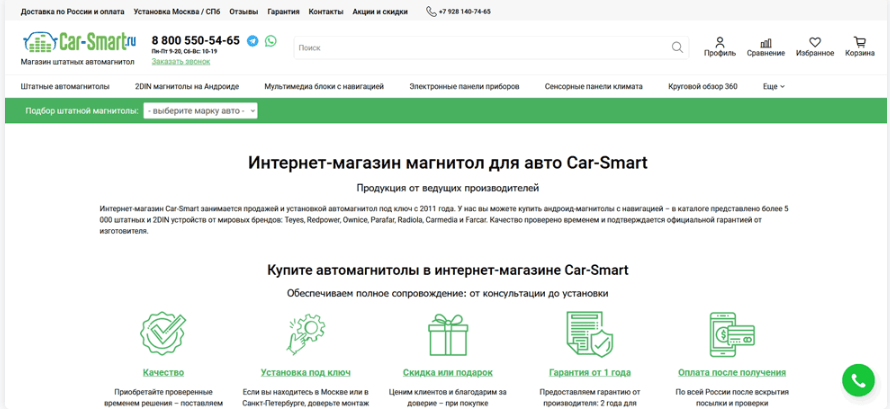Open the Сравнение bar chart icon
Image resolution: width=890 pixels, height=409 pixels.
point(766,43)
